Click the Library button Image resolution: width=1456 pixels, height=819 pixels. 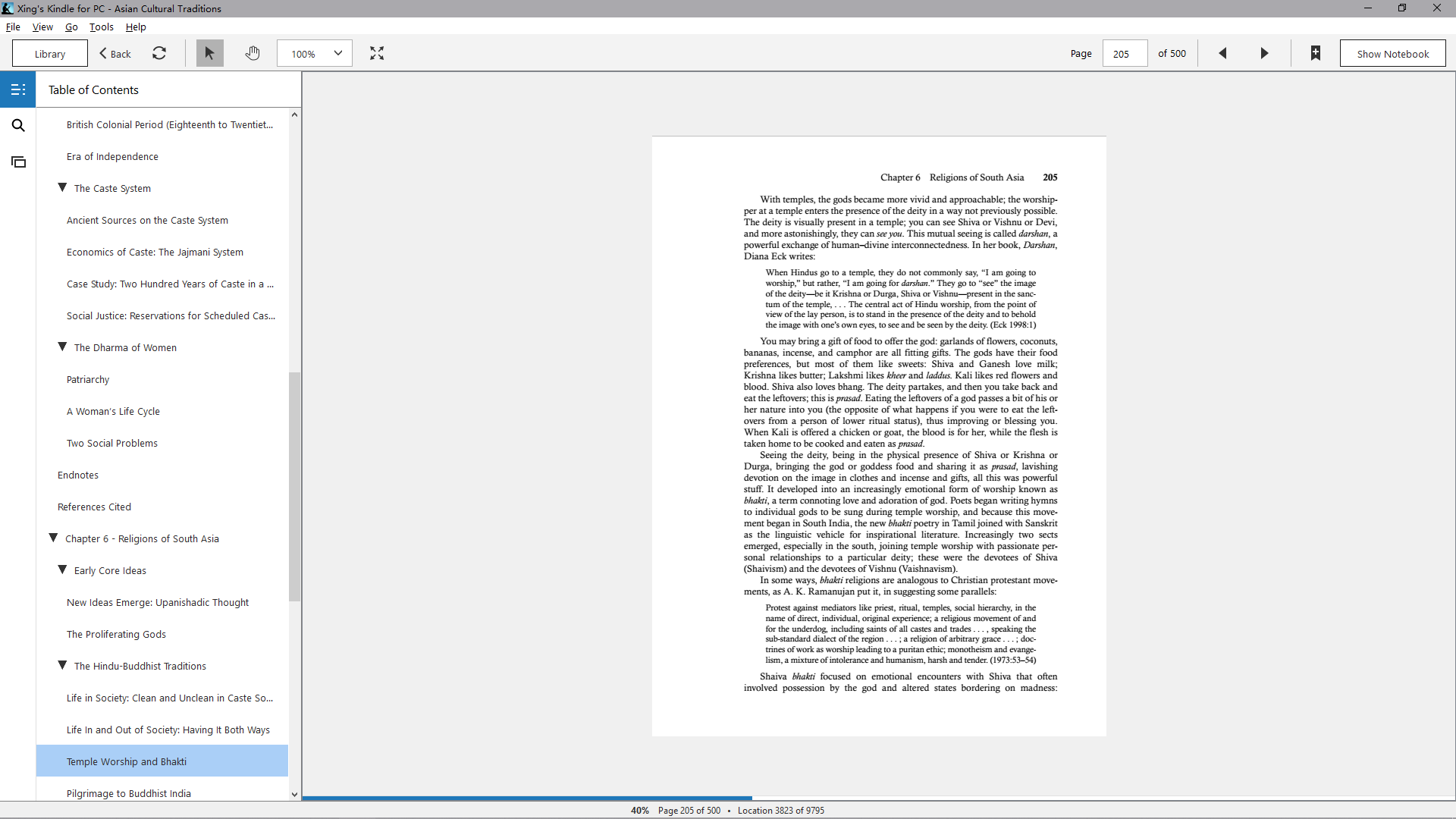50,53
